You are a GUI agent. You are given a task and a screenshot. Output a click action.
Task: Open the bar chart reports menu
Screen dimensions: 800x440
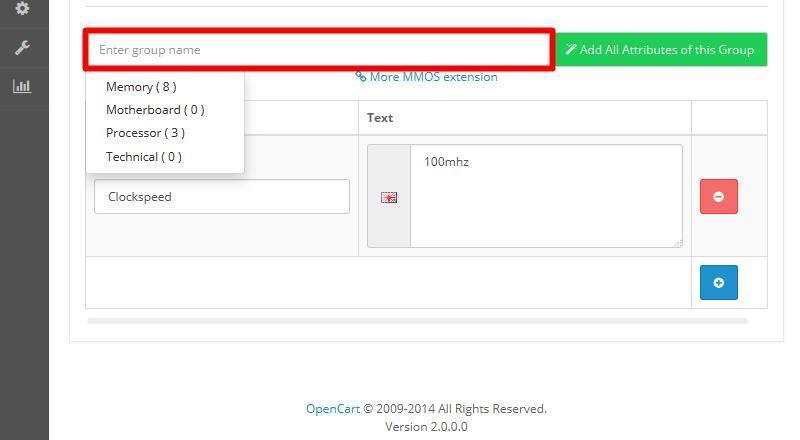(x=22, y=86)
